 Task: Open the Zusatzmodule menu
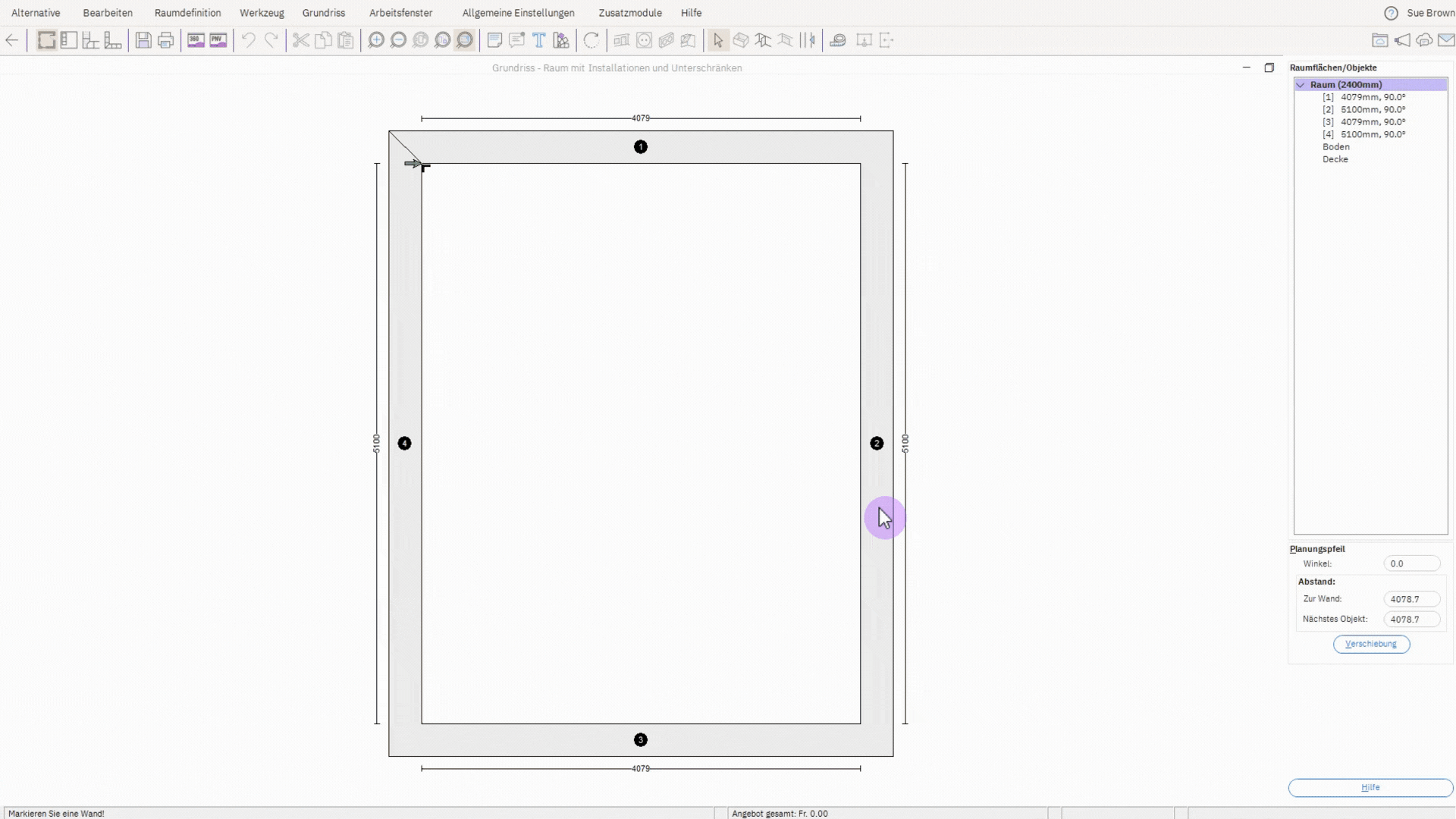point(629,13)
